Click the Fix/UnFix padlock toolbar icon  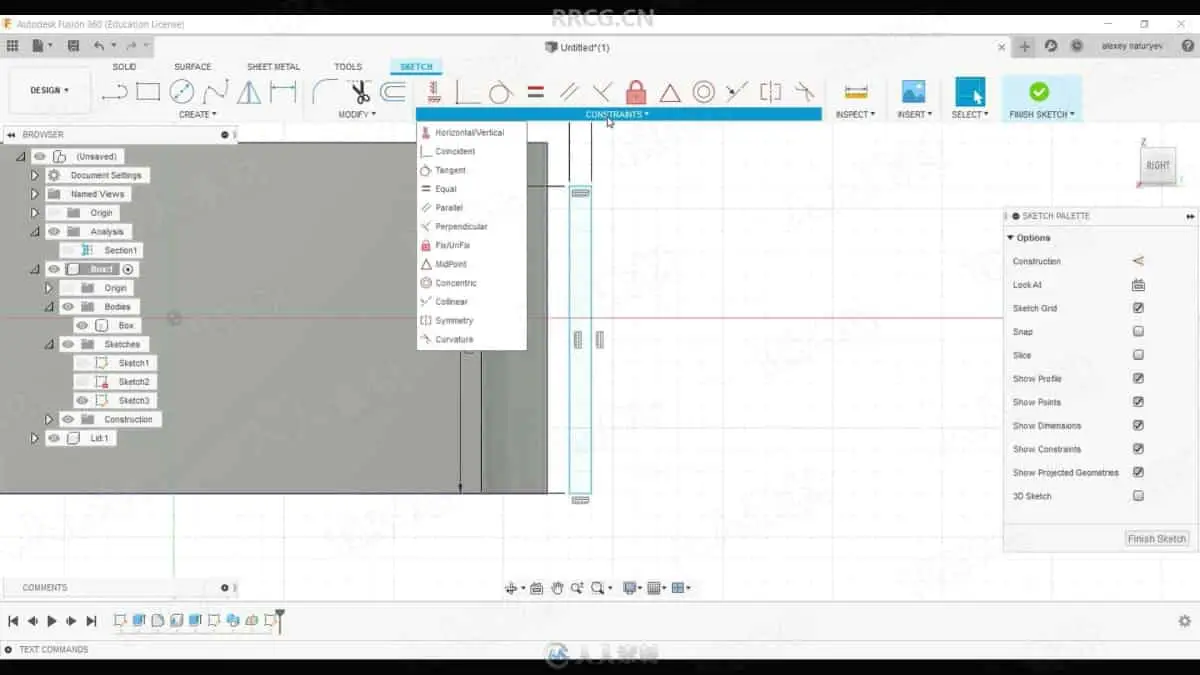pyautogui.click(x=636, y=93)
